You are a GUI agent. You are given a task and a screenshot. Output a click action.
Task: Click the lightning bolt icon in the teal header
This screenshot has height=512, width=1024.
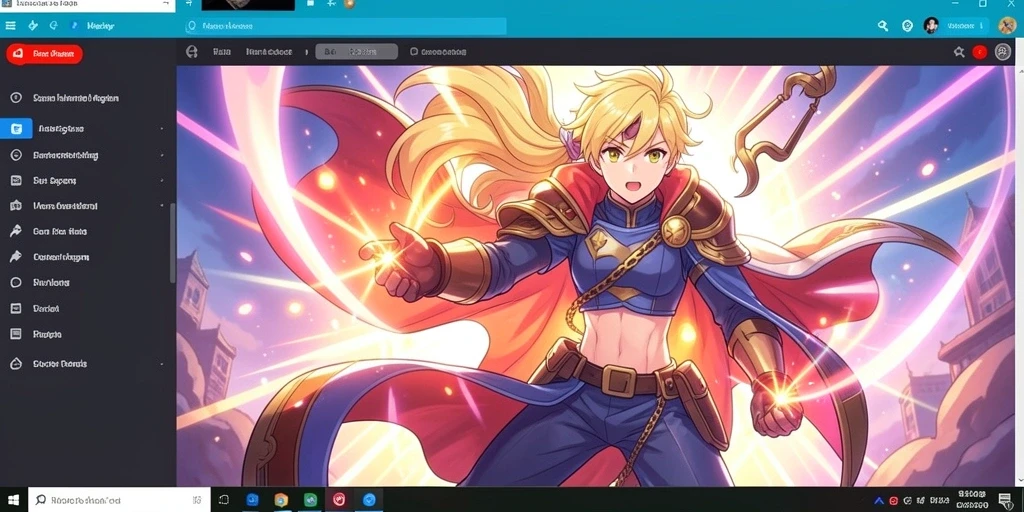pos(33,25)
